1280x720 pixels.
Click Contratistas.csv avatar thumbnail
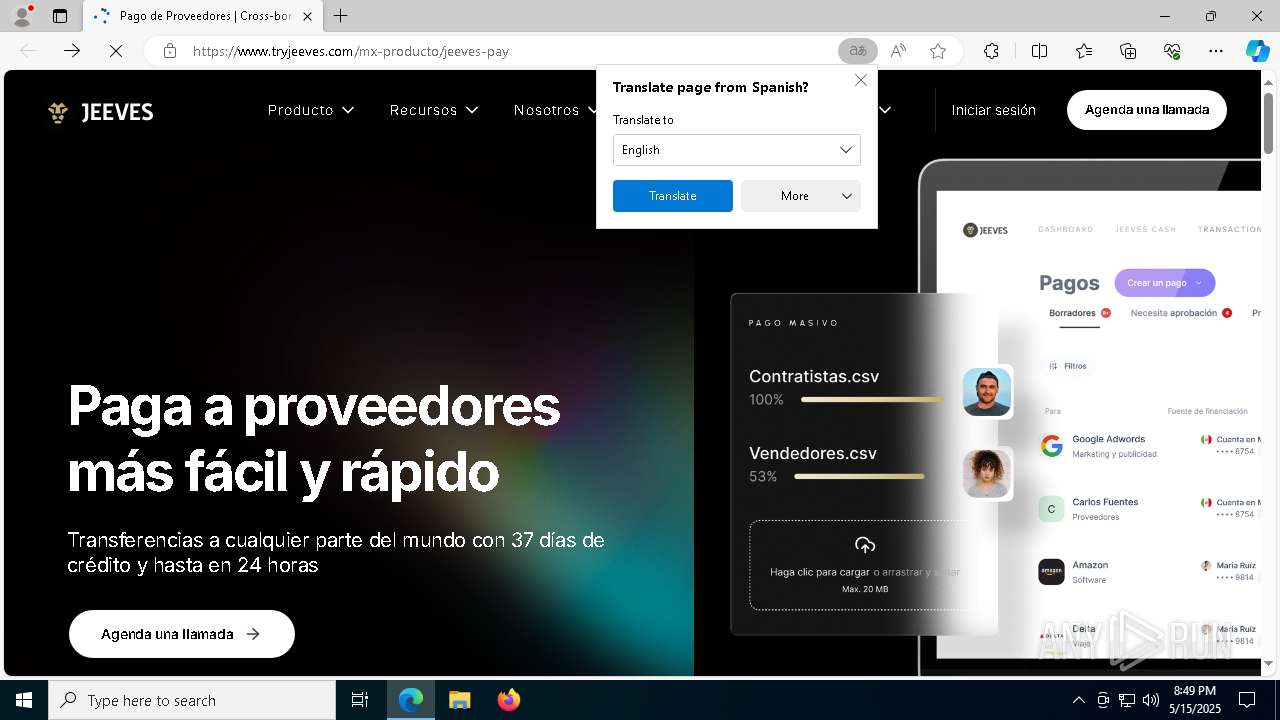987,391
